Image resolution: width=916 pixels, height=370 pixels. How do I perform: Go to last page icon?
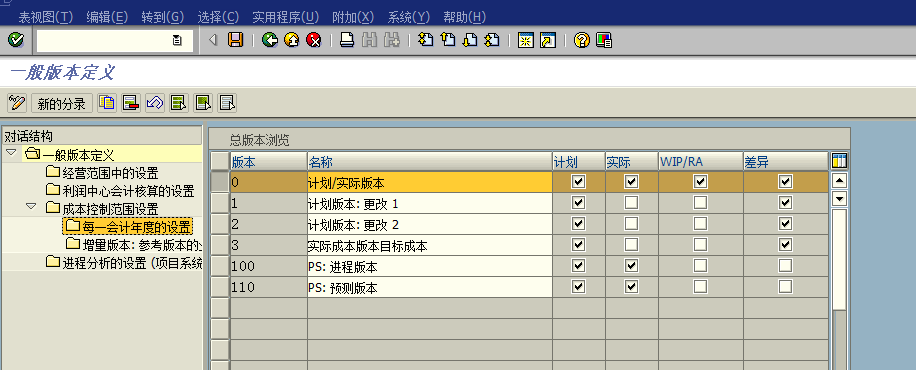[x=492, y=40]
